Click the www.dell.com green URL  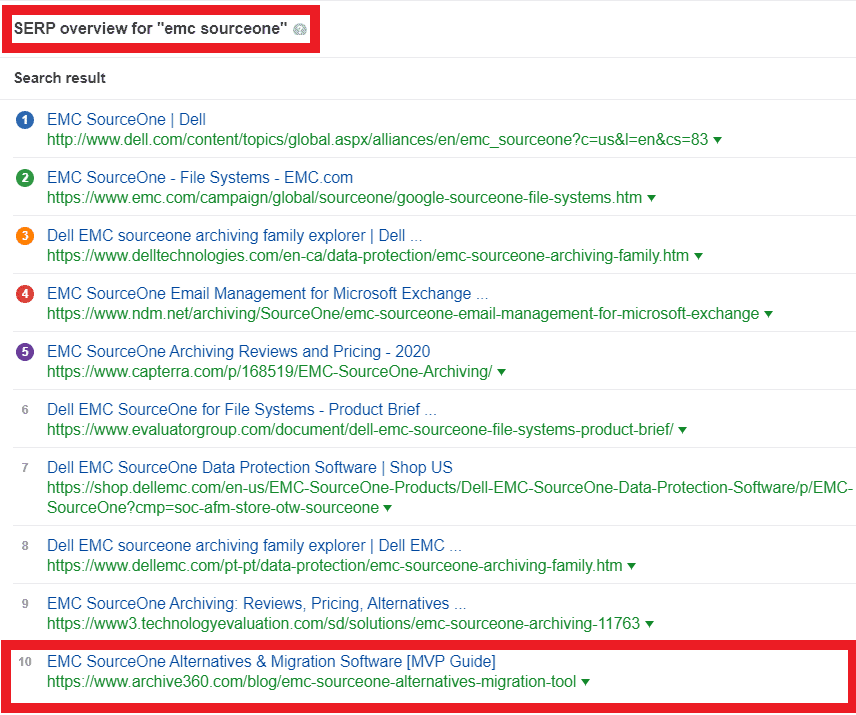coord(377,140)
